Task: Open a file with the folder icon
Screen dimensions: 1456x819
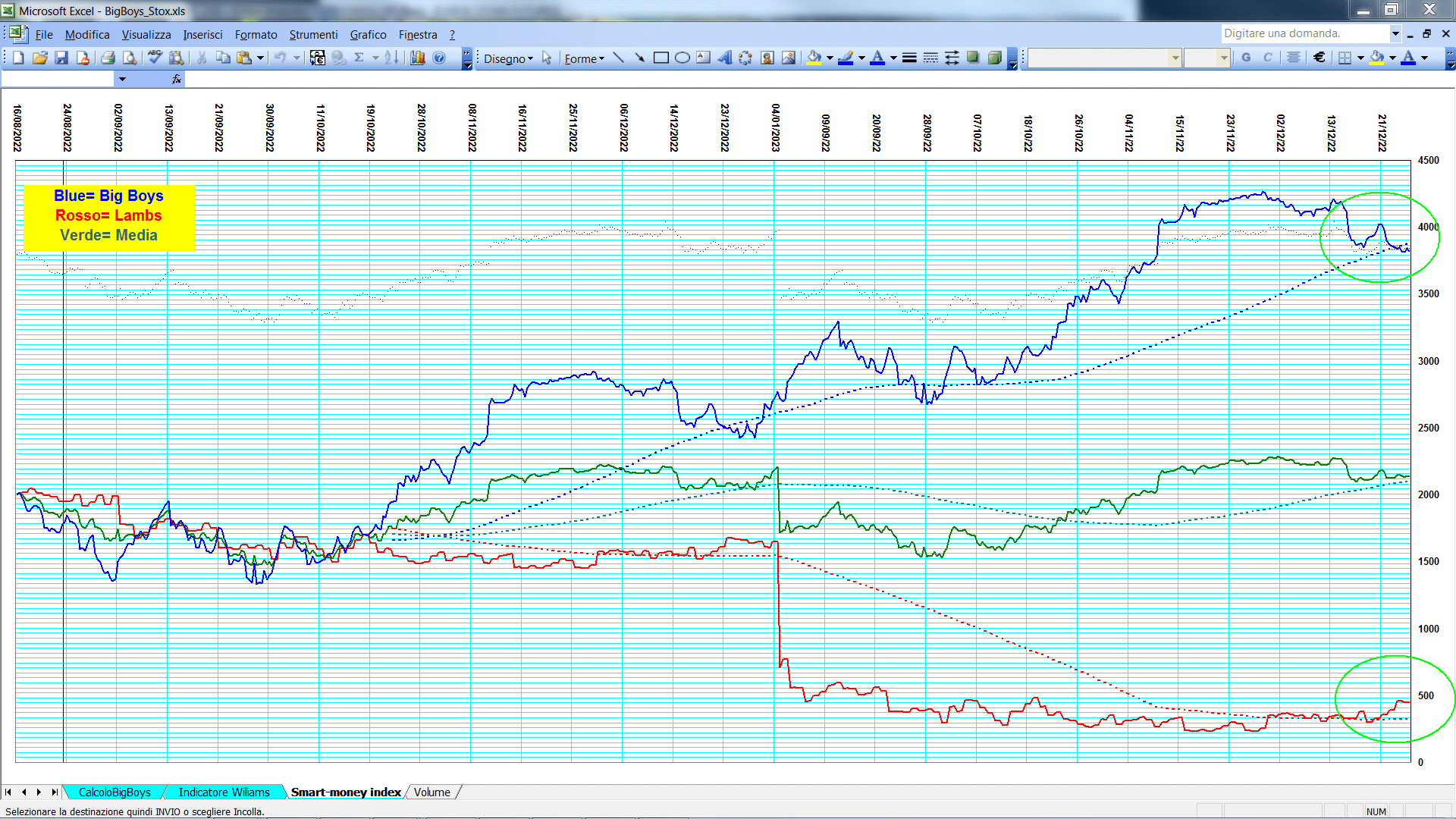Action: pos(40,58)
